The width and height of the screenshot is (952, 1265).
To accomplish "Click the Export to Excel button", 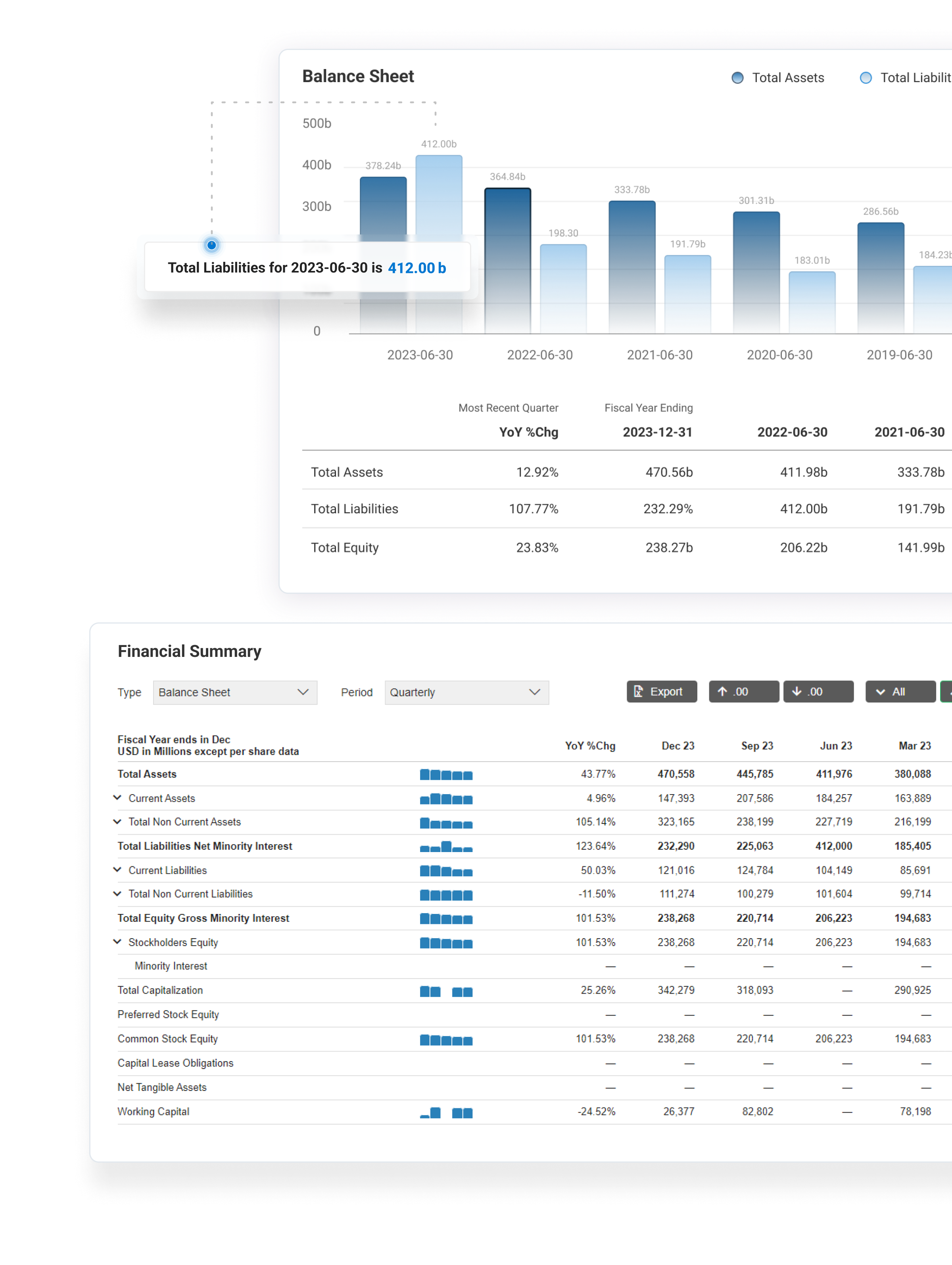I will [661, 691].
